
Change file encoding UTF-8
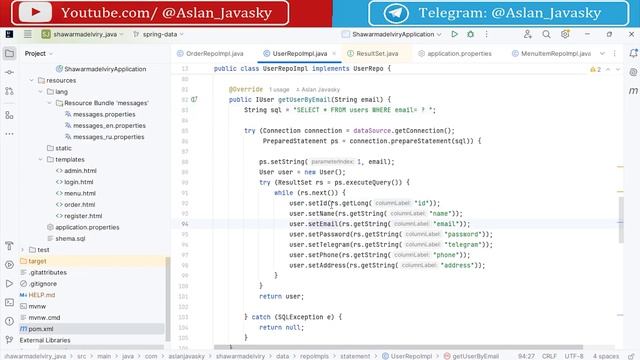[x=574, y=356]
